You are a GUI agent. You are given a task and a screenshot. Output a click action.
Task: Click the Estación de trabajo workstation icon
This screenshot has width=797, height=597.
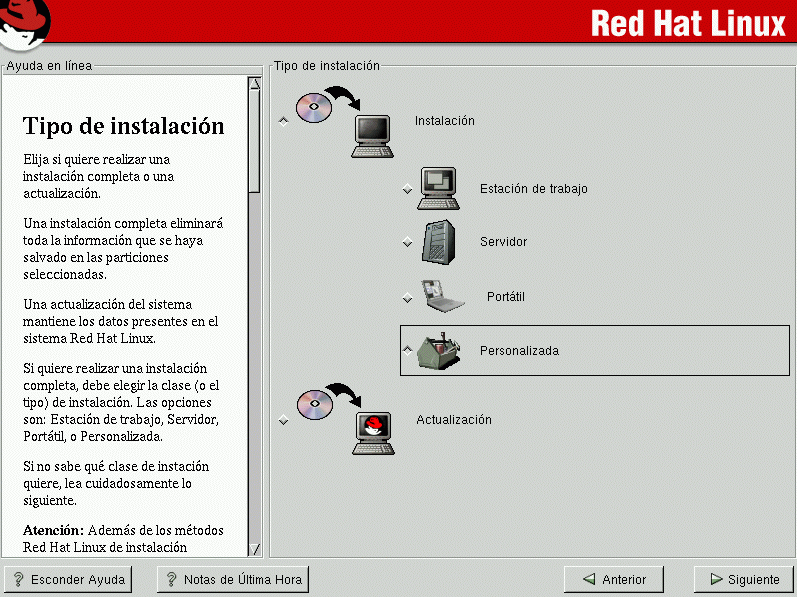click(437, 188)
